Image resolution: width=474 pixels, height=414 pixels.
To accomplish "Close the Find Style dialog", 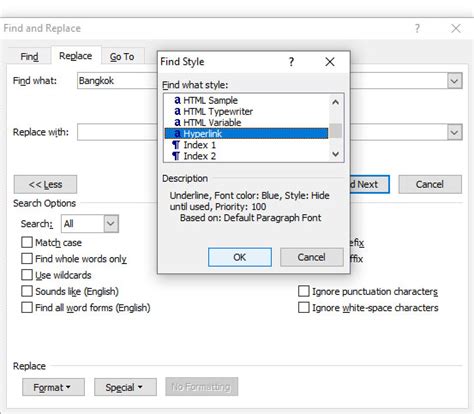I will [330, 62].
